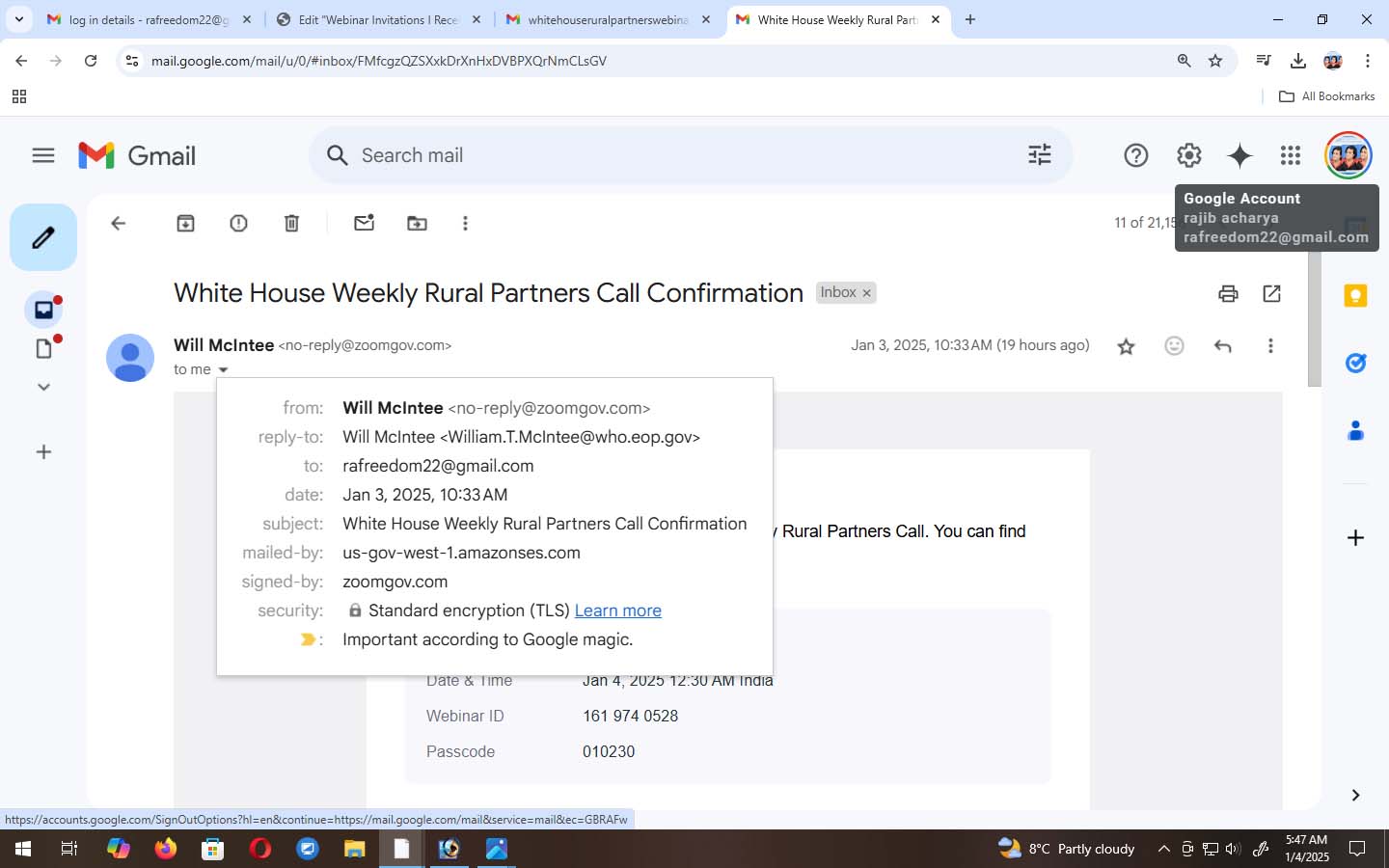This screenshot has width=1389, height=868.
Task: Print all messages icon
Action: 1228,294
